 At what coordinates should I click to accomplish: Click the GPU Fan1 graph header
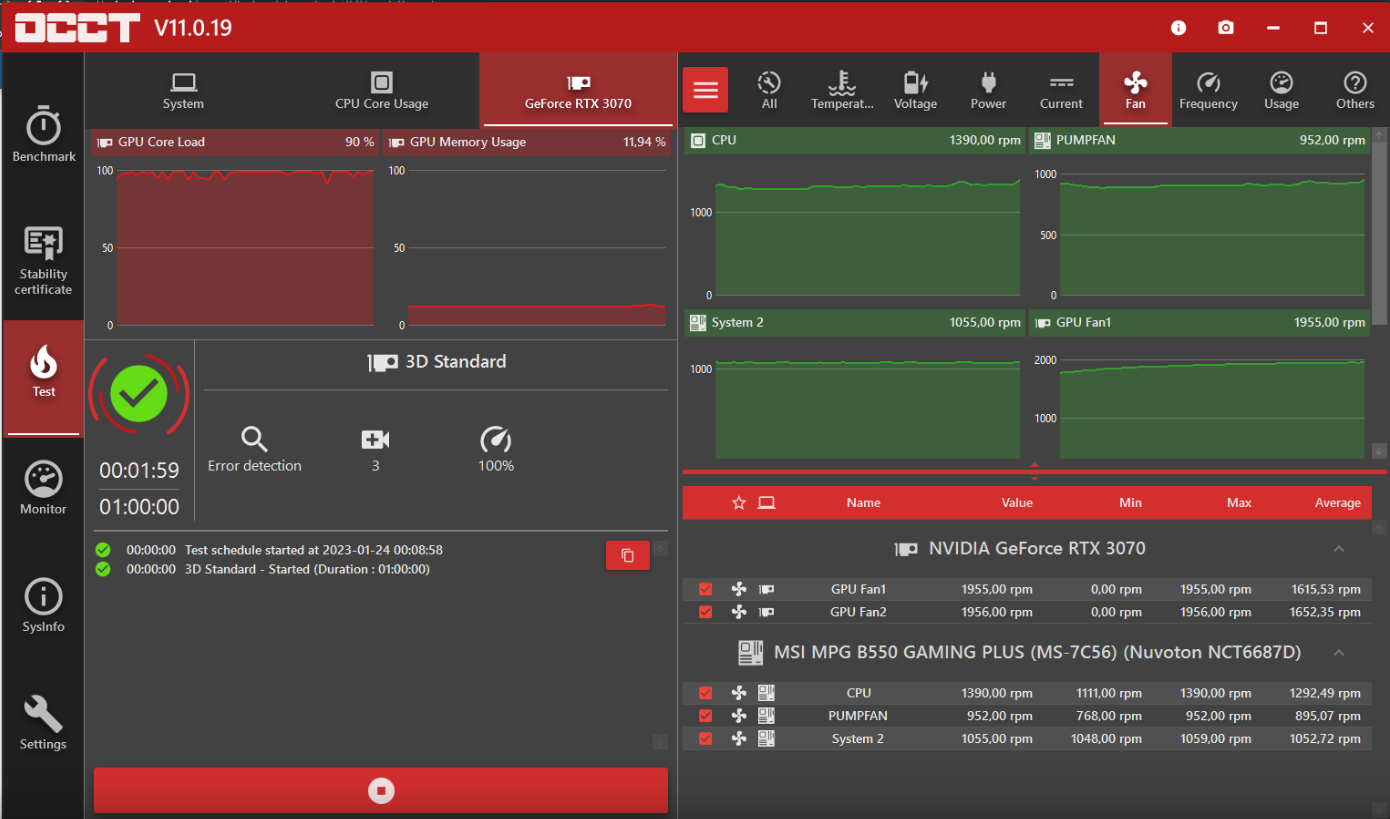1198,323
